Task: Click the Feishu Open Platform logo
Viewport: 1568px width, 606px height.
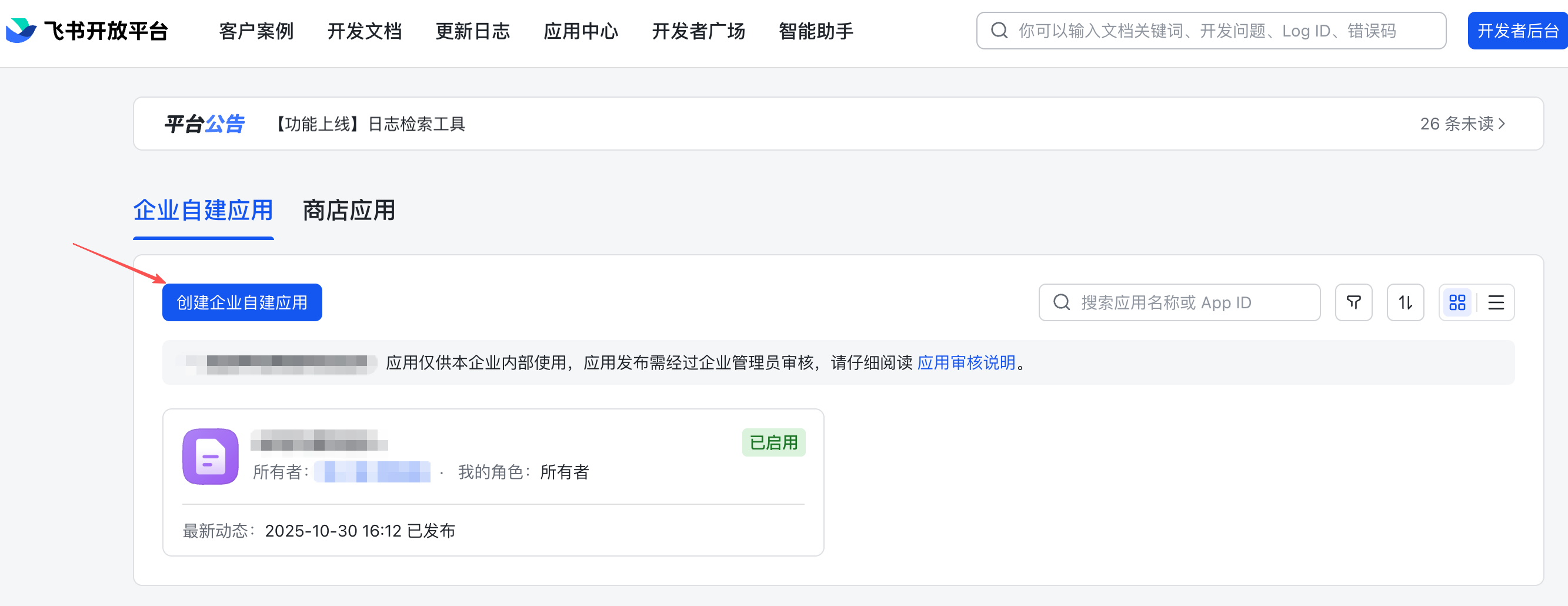Action: 86,31
